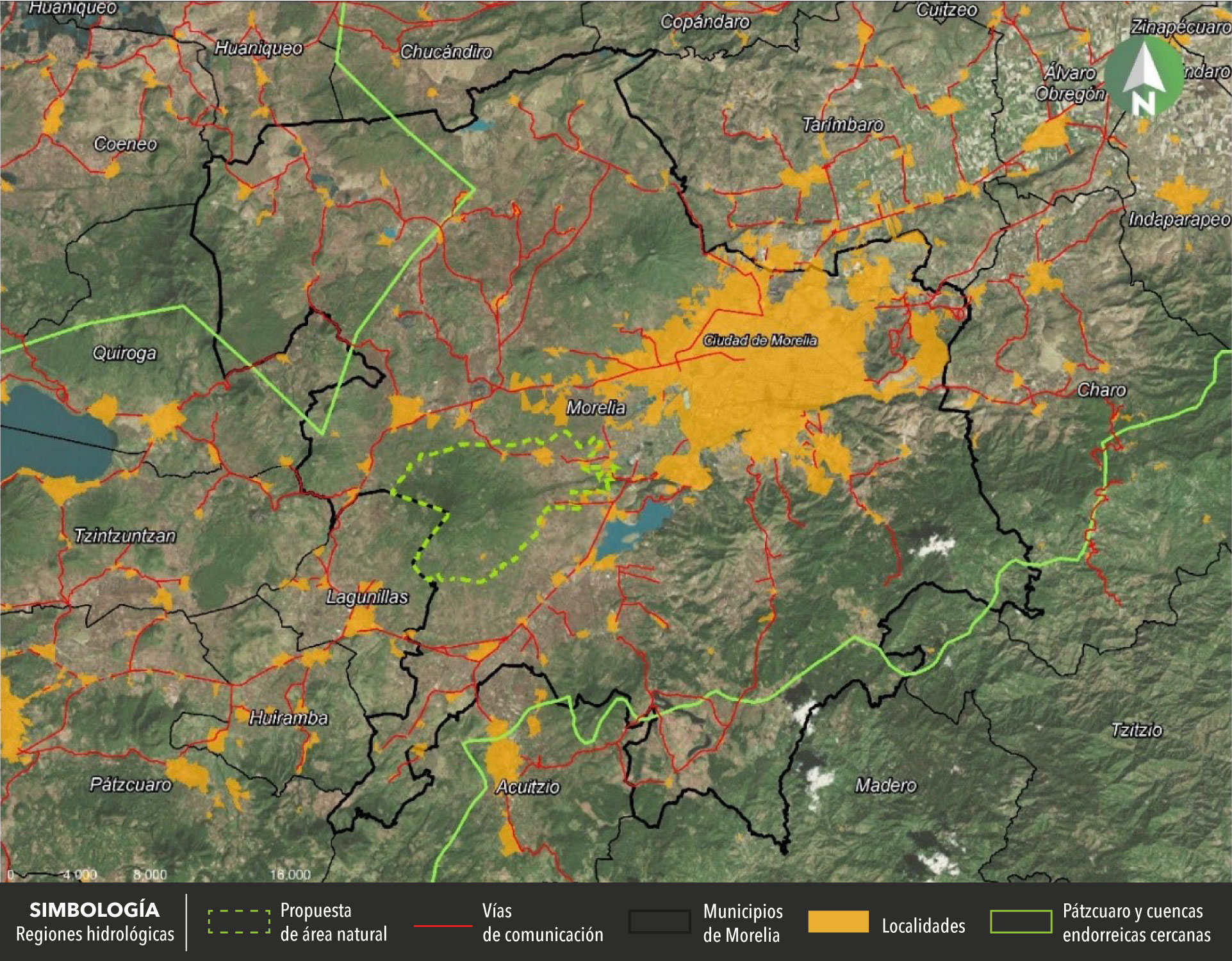This screenshot has width=1232, height=961.
Task: Click the Huiramba label on the map
Action: pyautogui.click(x=288, y=718)
